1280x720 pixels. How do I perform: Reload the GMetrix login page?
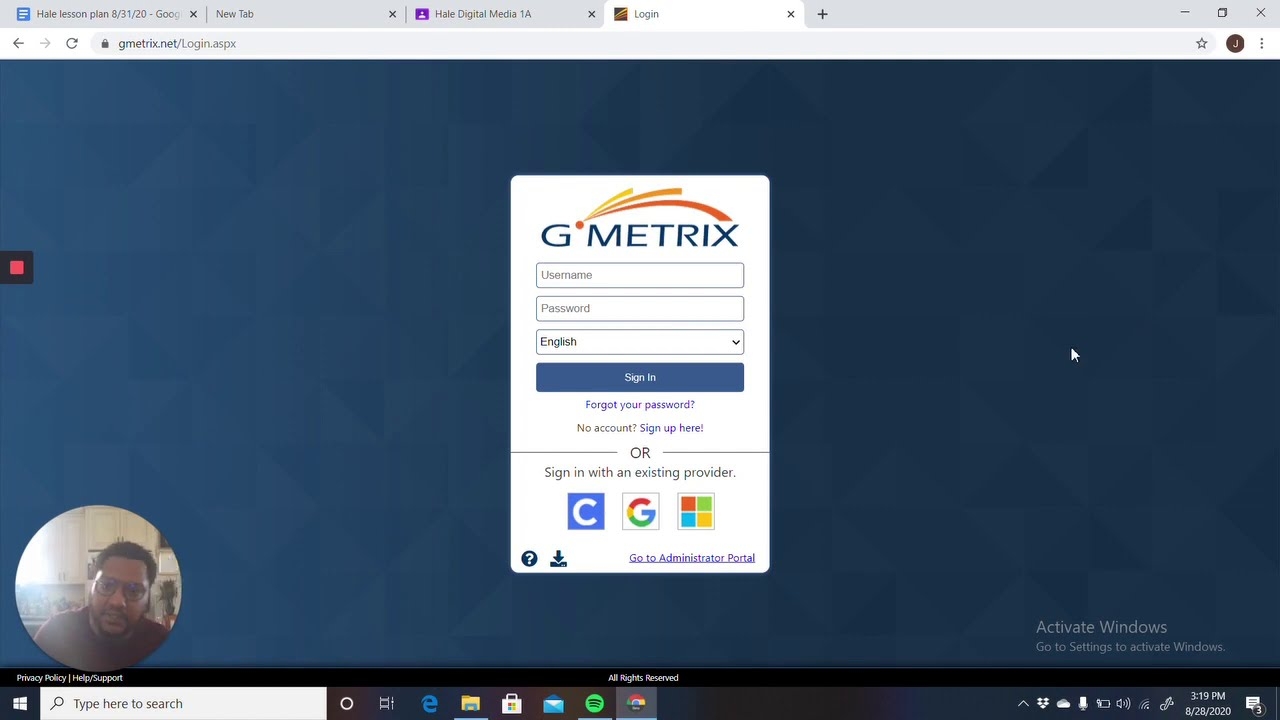72,43
